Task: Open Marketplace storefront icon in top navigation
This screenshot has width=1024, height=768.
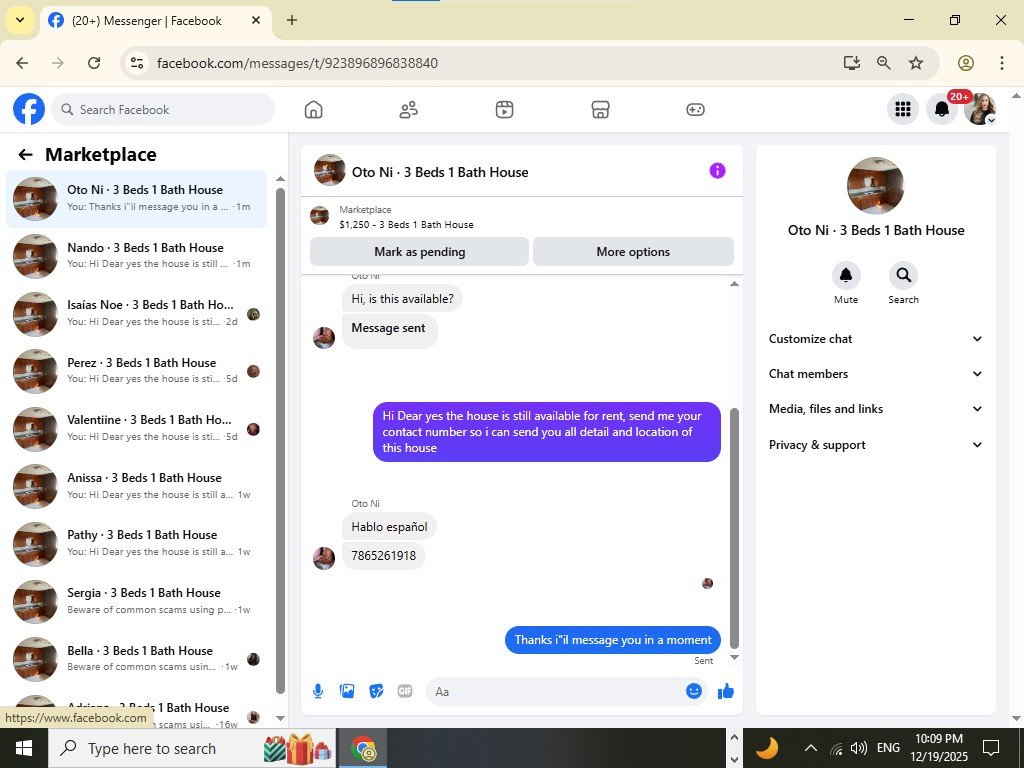Action: pos(600,110)
